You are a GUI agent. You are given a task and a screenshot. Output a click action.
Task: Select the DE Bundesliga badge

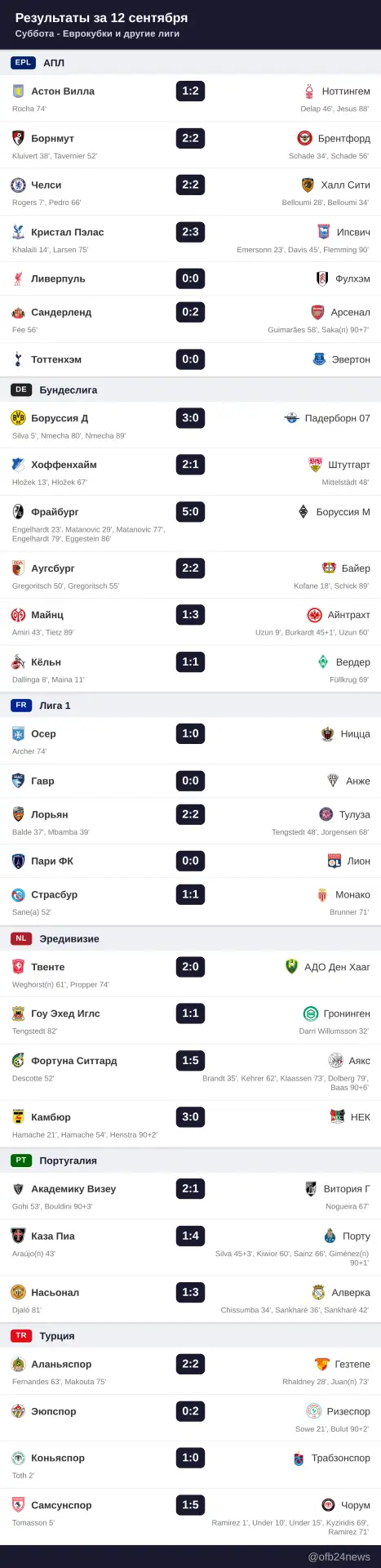coord(21,390)
